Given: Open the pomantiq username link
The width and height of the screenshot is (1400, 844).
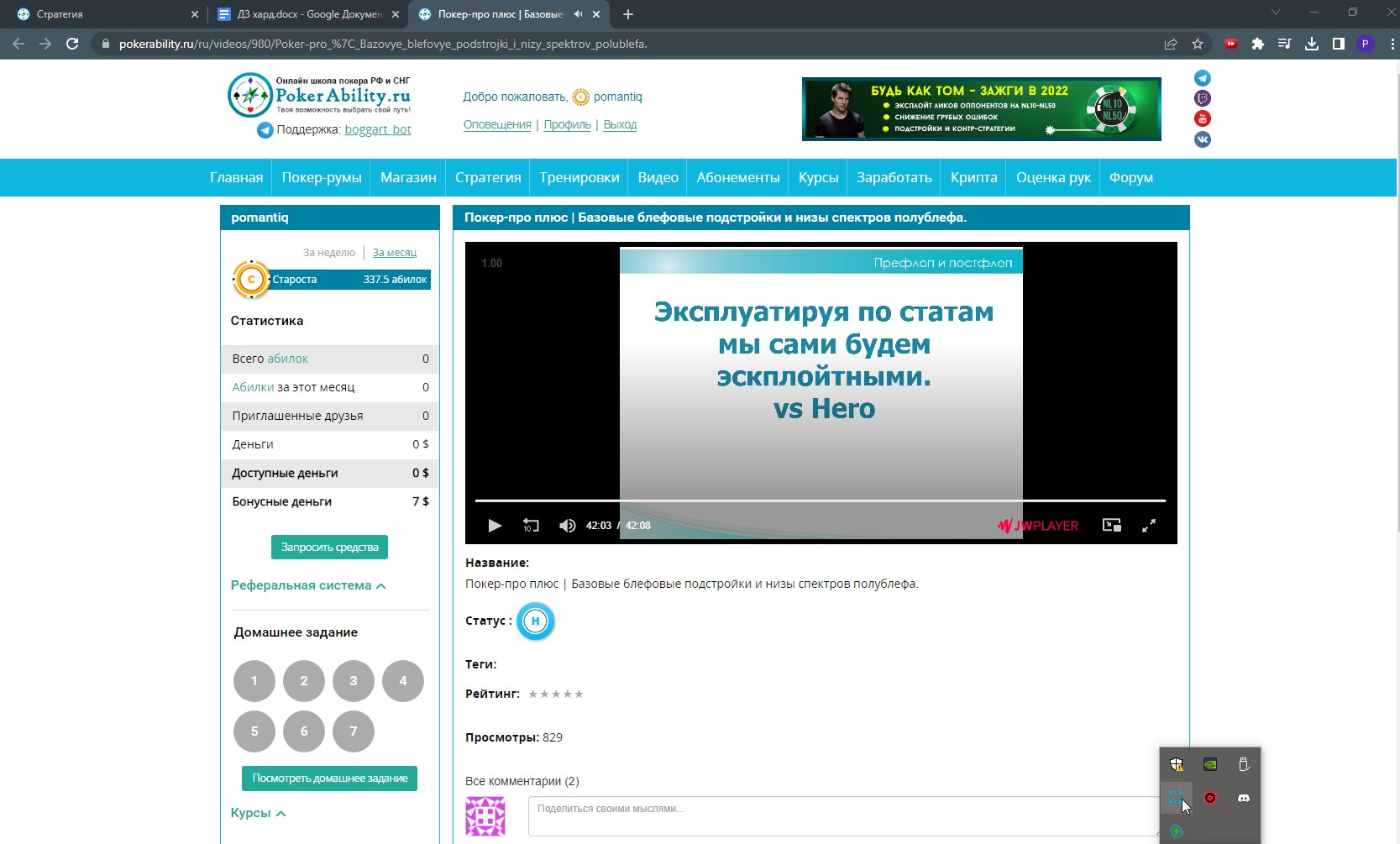Looking at the screenshot, I should pos(617,97).
